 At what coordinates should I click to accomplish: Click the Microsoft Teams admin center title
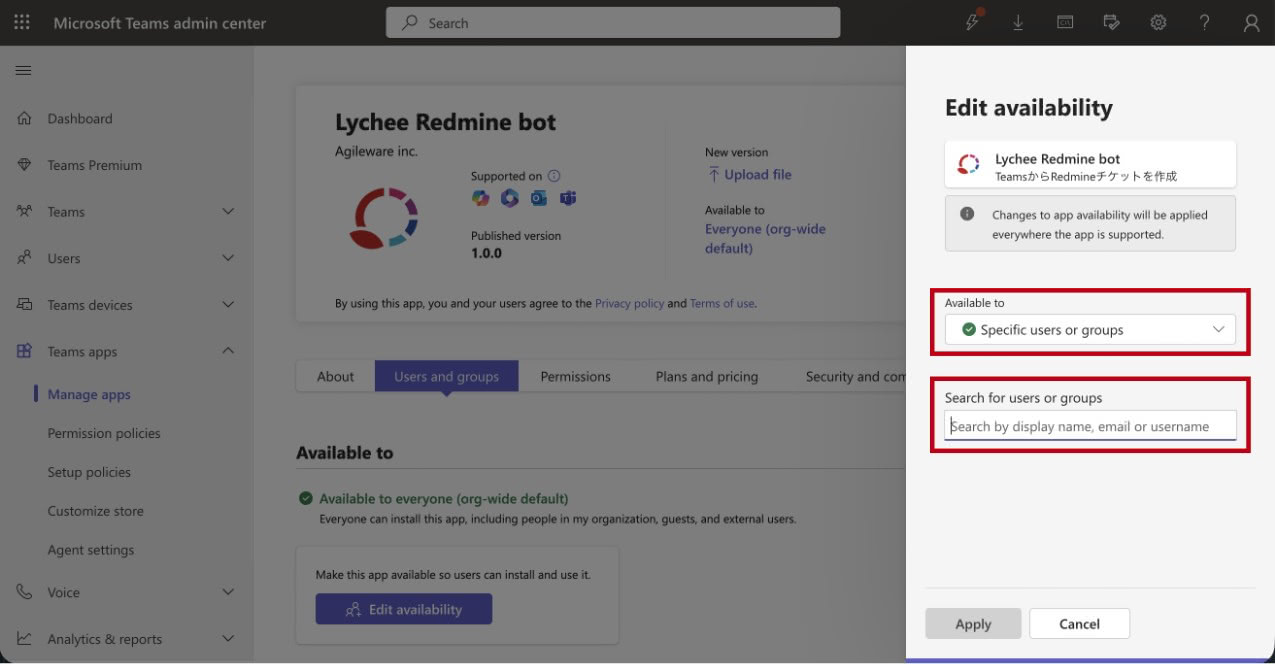[x=160, y=23]
